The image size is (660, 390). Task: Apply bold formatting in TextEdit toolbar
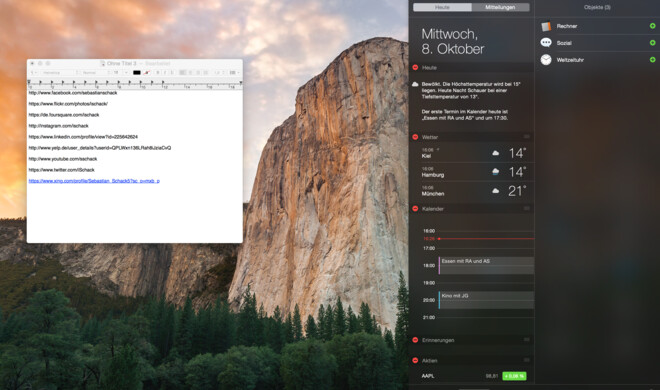click(x=158, y=72)
